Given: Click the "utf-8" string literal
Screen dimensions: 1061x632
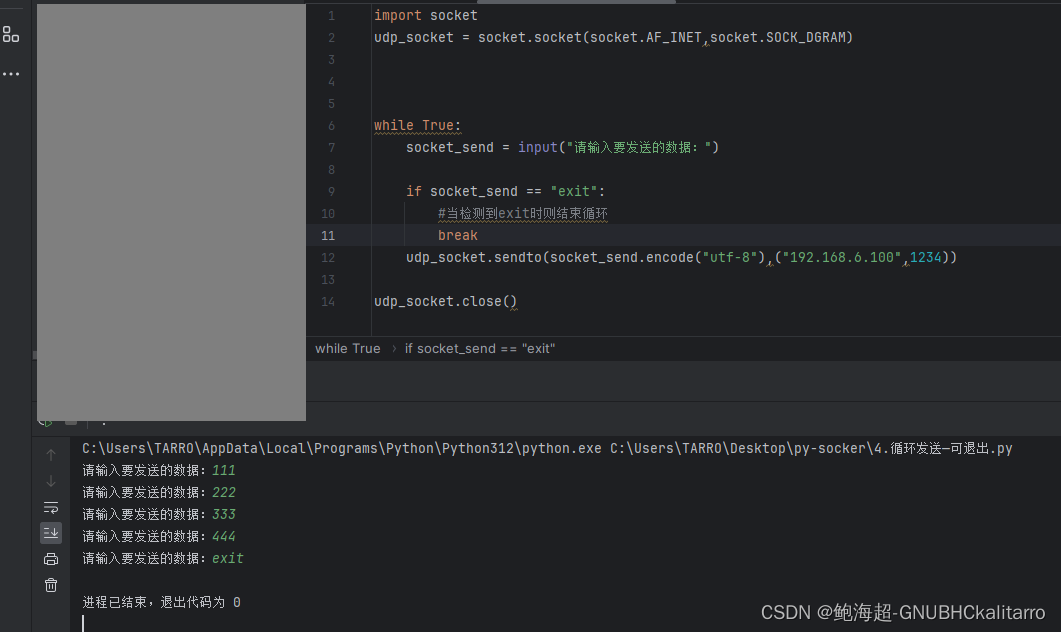Looking at the screenshot, I should coord(729,258).
